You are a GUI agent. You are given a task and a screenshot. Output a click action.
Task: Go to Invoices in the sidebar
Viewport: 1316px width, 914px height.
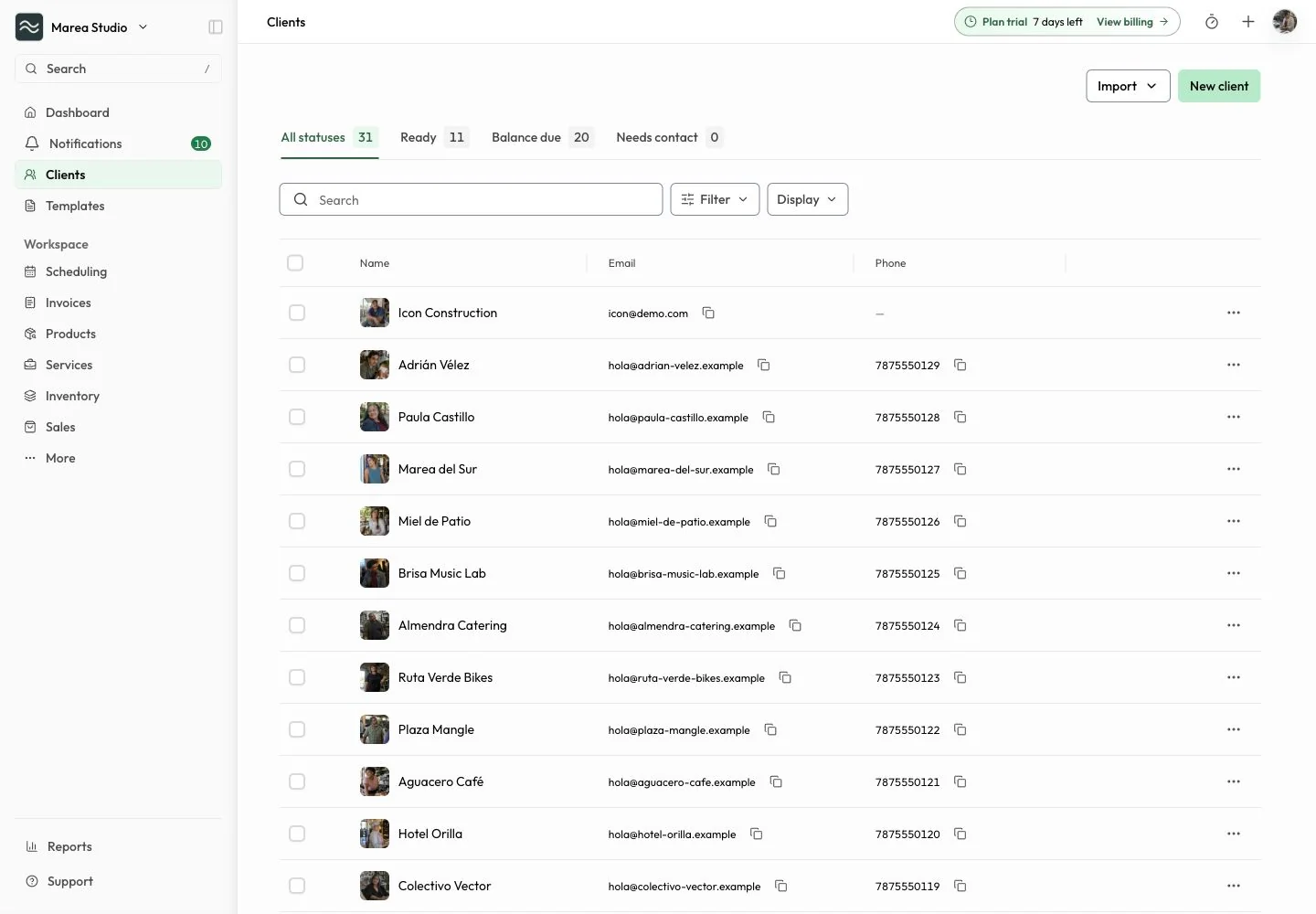[118, 303]
